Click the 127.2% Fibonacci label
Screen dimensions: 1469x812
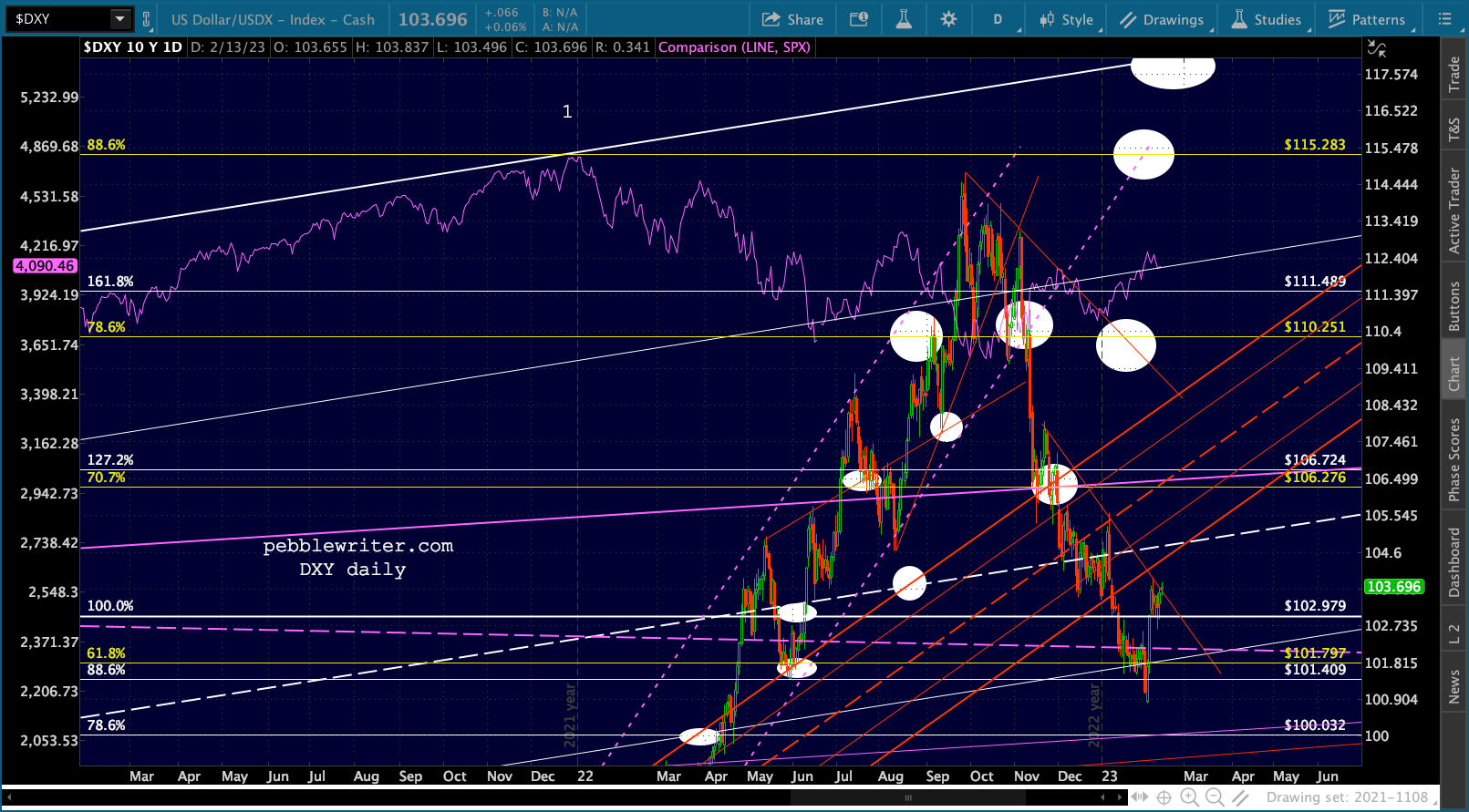(110, 459)
